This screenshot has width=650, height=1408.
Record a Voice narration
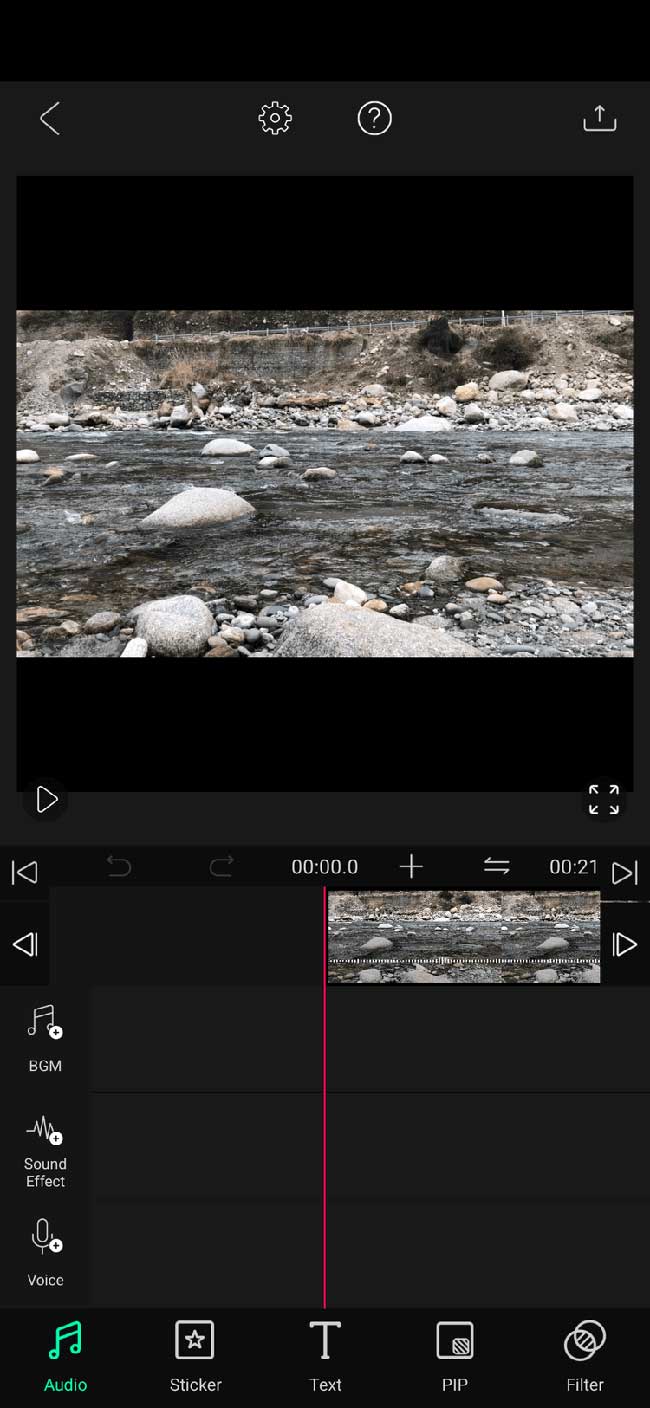click(x=45, y=1253)
